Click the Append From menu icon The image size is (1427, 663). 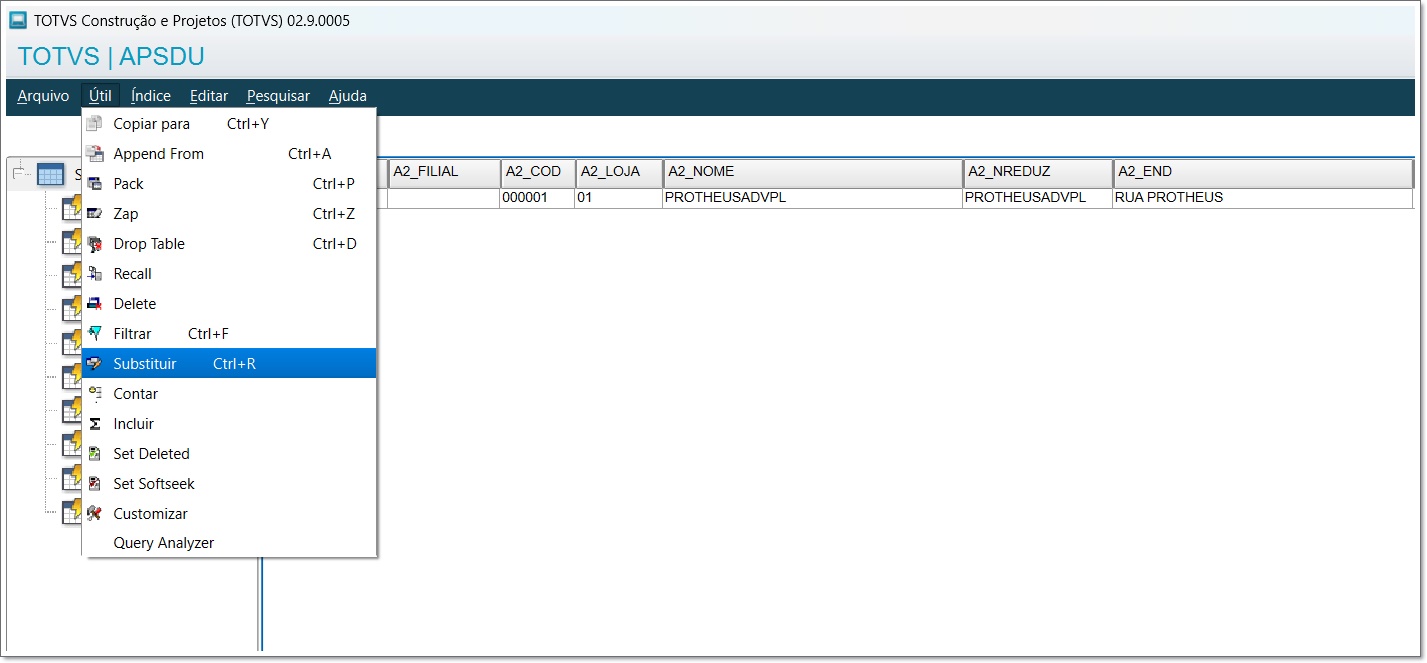click(x=94, y=154)
